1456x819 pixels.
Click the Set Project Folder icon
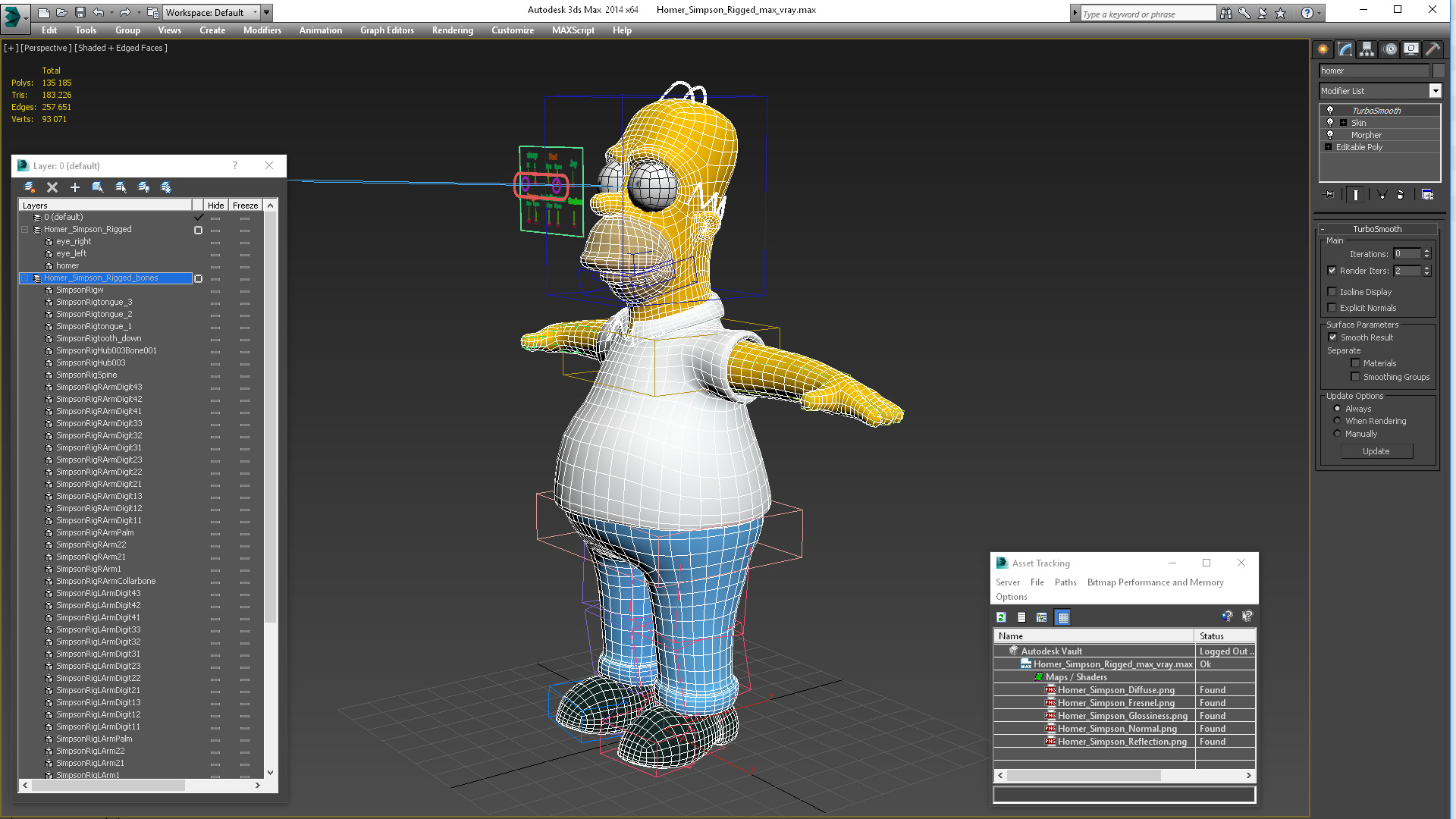(x=152, y=12)
